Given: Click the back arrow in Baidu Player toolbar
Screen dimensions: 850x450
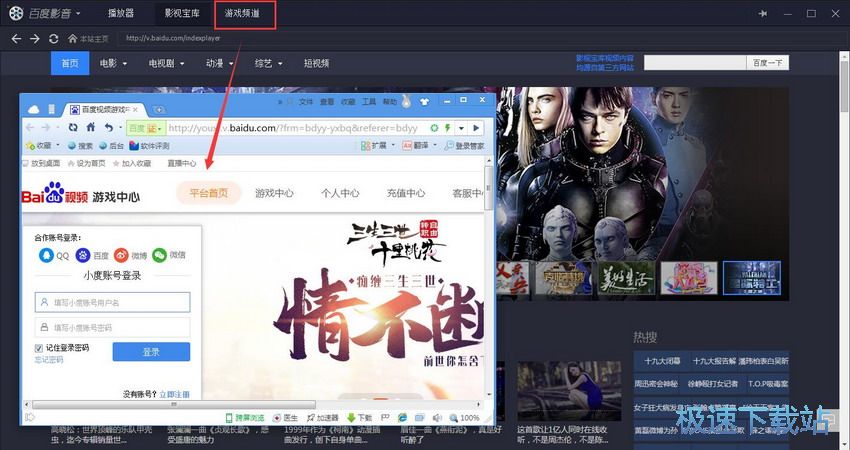Looking at the screenshot, I should coord(16,38).
